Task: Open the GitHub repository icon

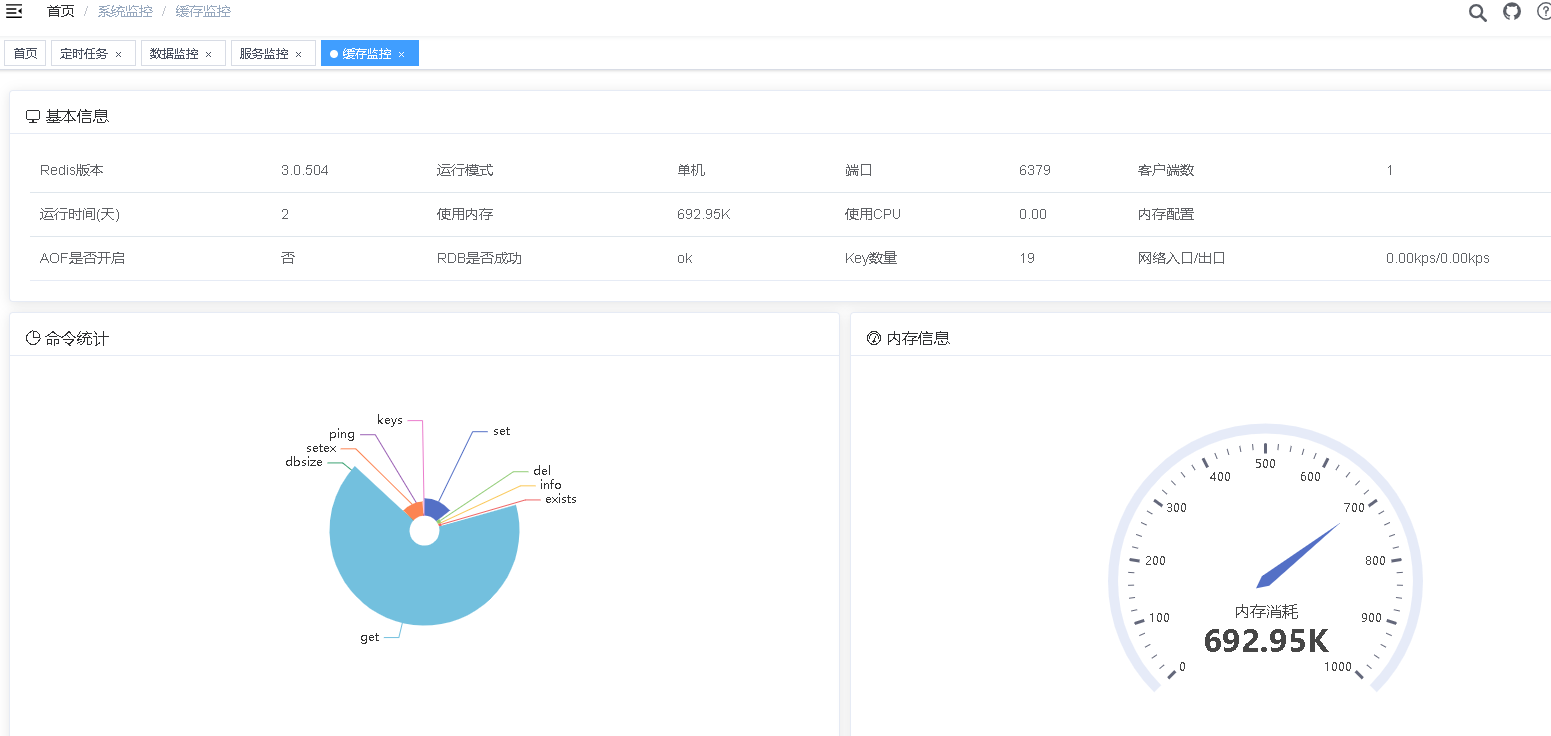Action: tap(1511, 12)
